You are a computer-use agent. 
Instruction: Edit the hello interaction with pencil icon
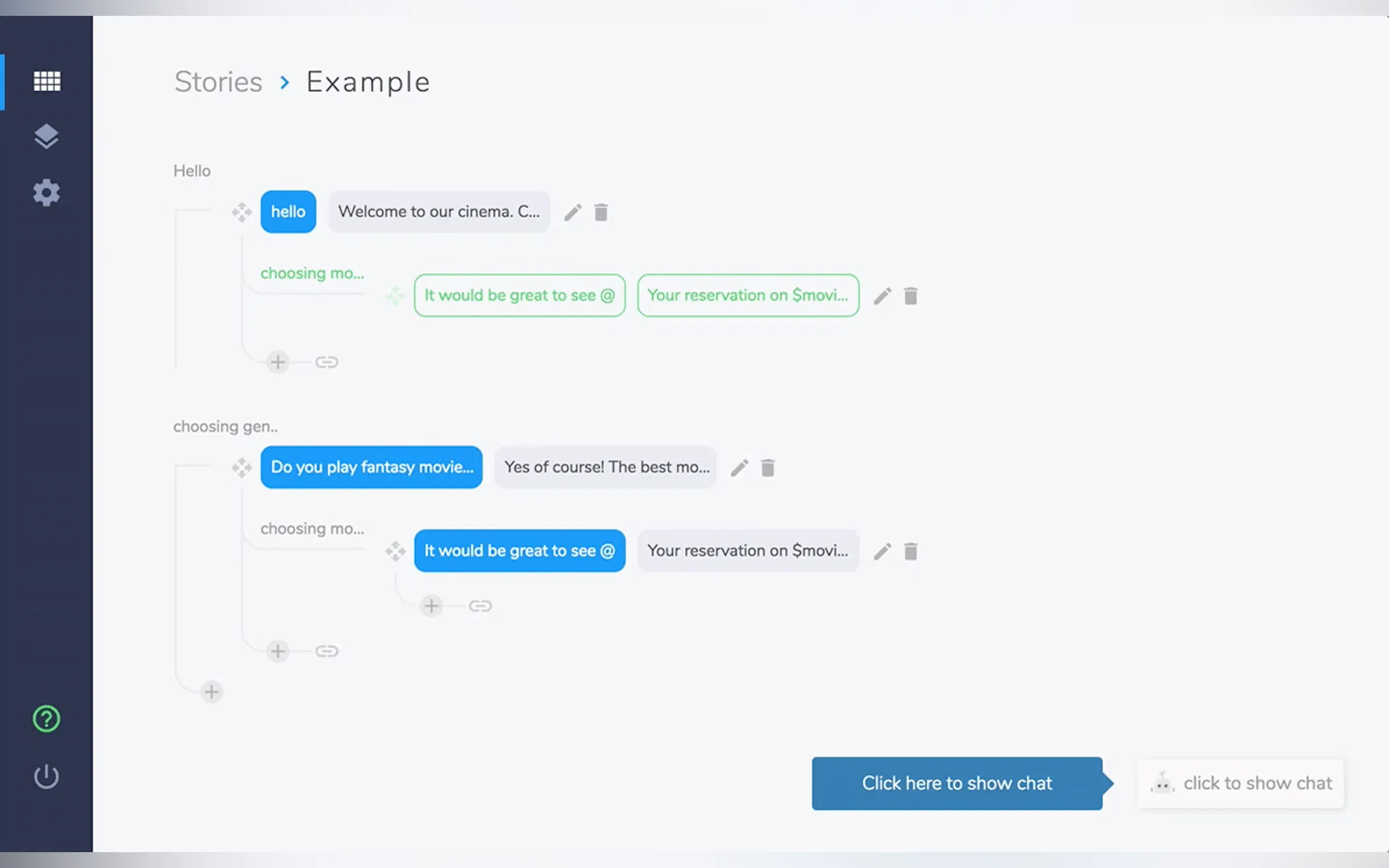(573, 213)
